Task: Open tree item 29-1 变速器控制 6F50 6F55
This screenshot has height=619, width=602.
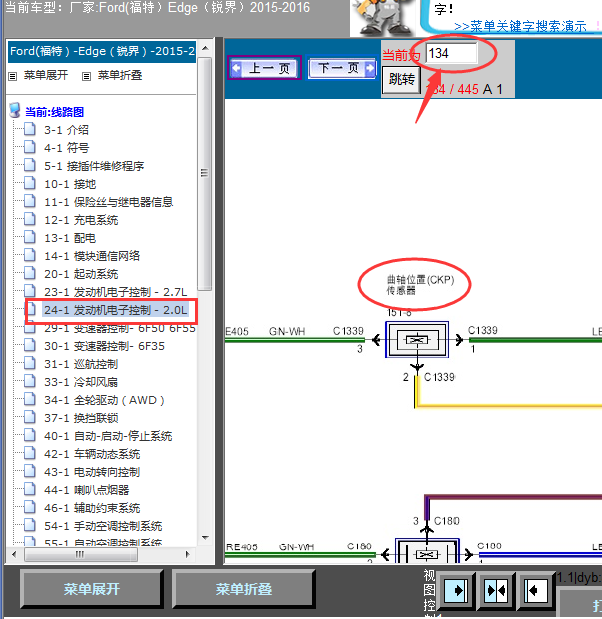Action: pos(120,328)
